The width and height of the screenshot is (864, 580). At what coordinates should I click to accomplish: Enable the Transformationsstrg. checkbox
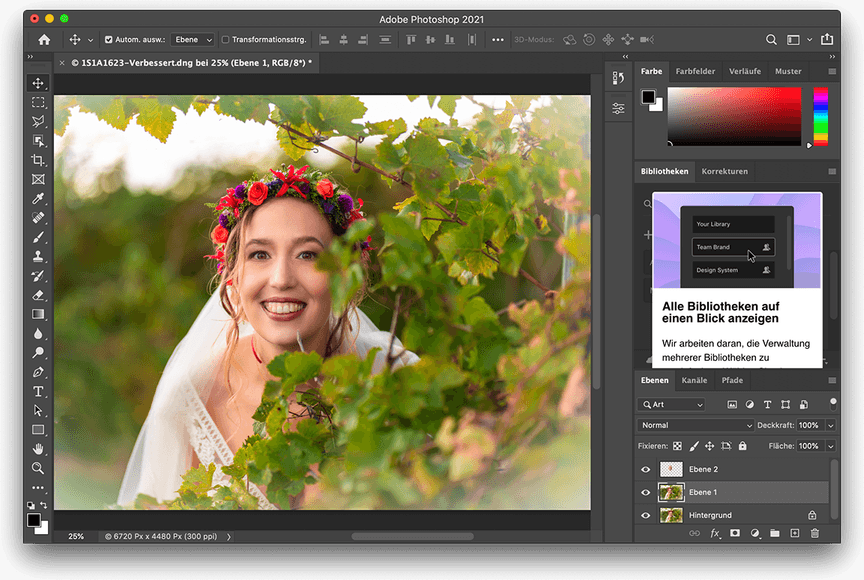pyautogui.click(x=225, y=40)
